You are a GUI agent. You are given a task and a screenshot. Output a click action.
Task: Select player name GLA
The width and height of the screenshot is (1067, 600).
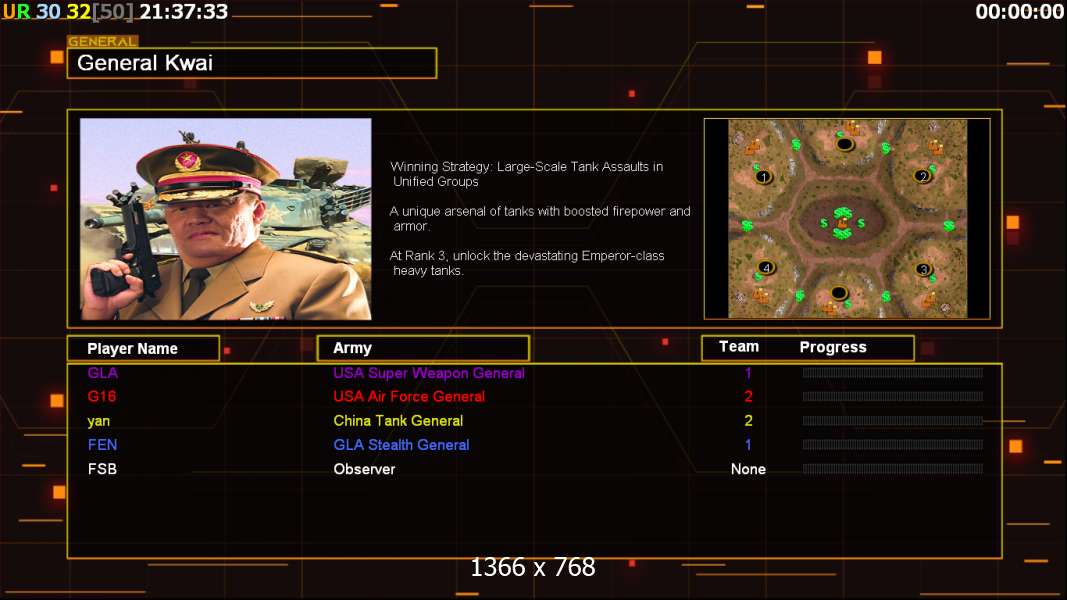pos(103,373)
